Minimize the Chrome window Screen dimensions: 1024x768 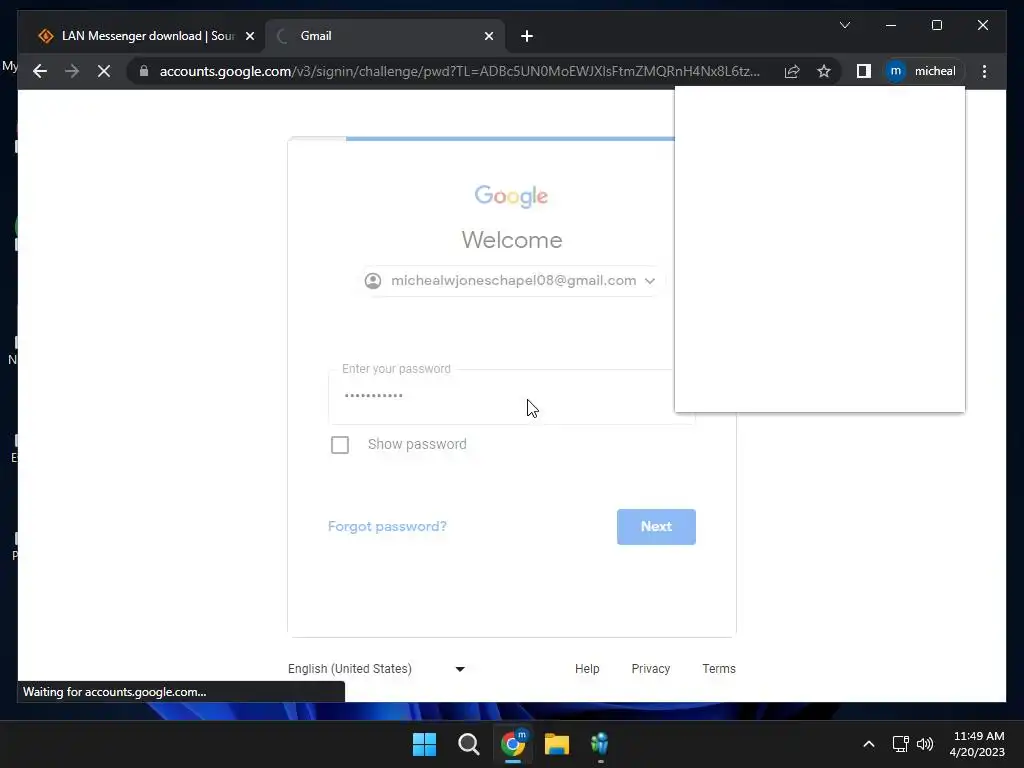pos(891,25)
